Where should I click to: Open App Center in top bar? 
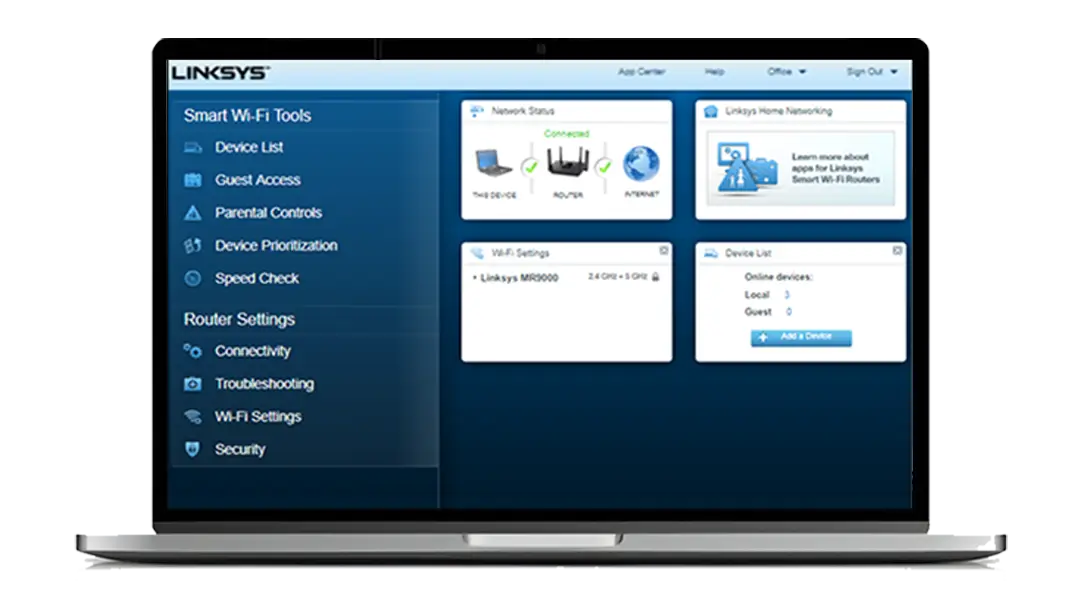[x=642, y=72]
